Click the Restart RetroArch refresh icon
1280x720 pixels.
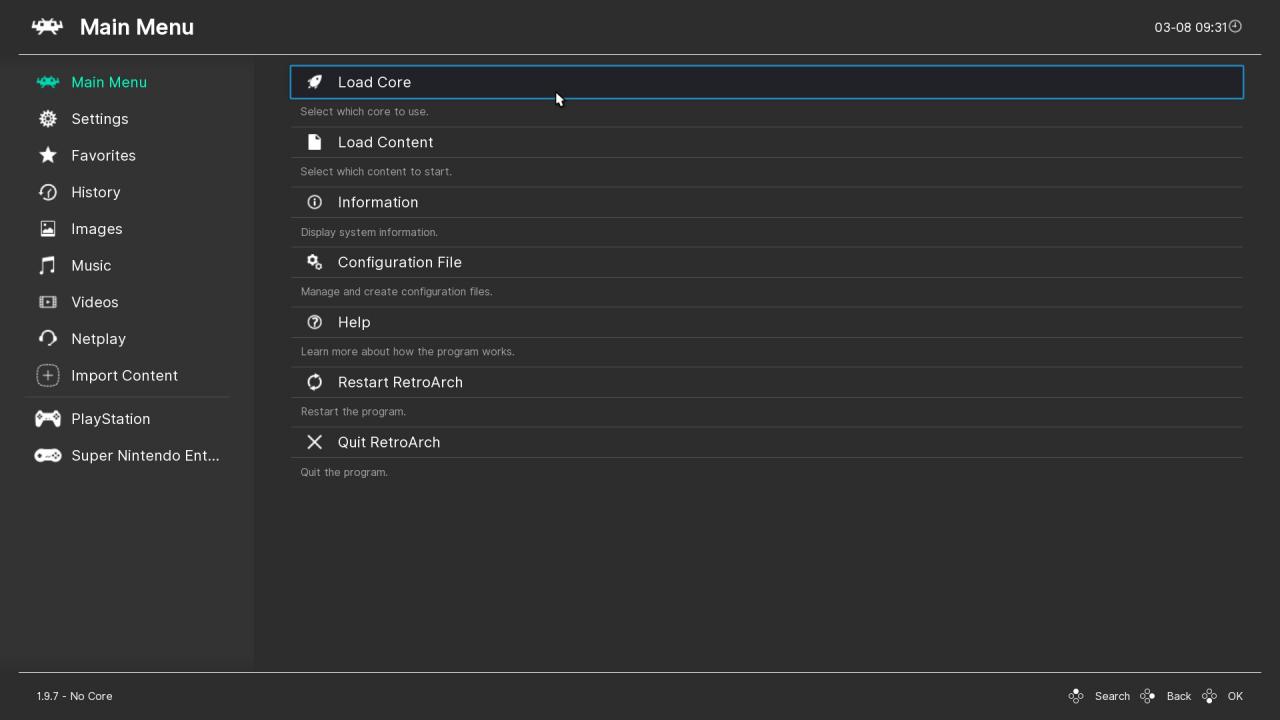click(314, 382)
